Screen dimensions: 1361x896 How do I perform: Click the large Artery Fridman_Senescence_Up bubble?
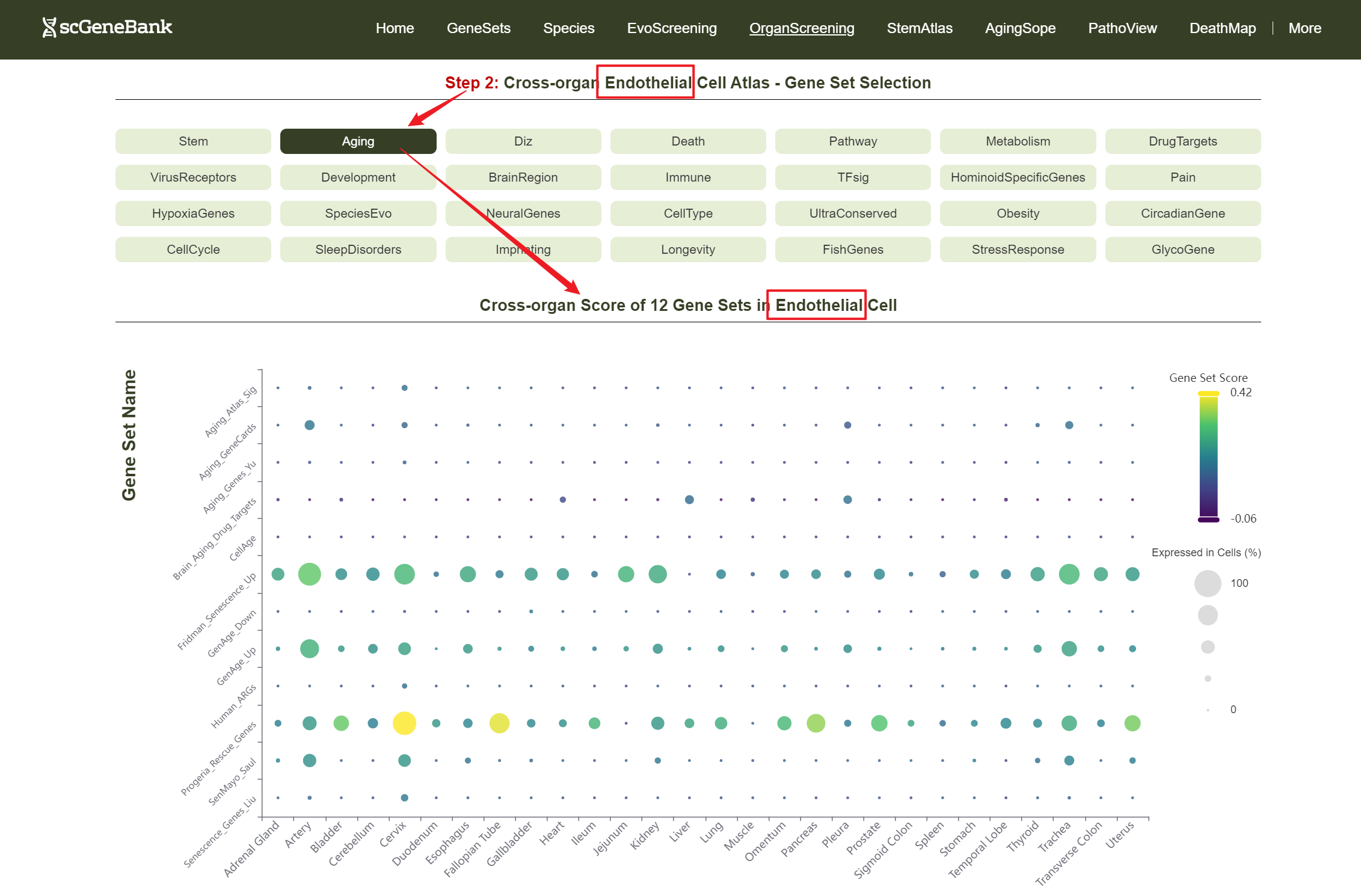[309, 574]
